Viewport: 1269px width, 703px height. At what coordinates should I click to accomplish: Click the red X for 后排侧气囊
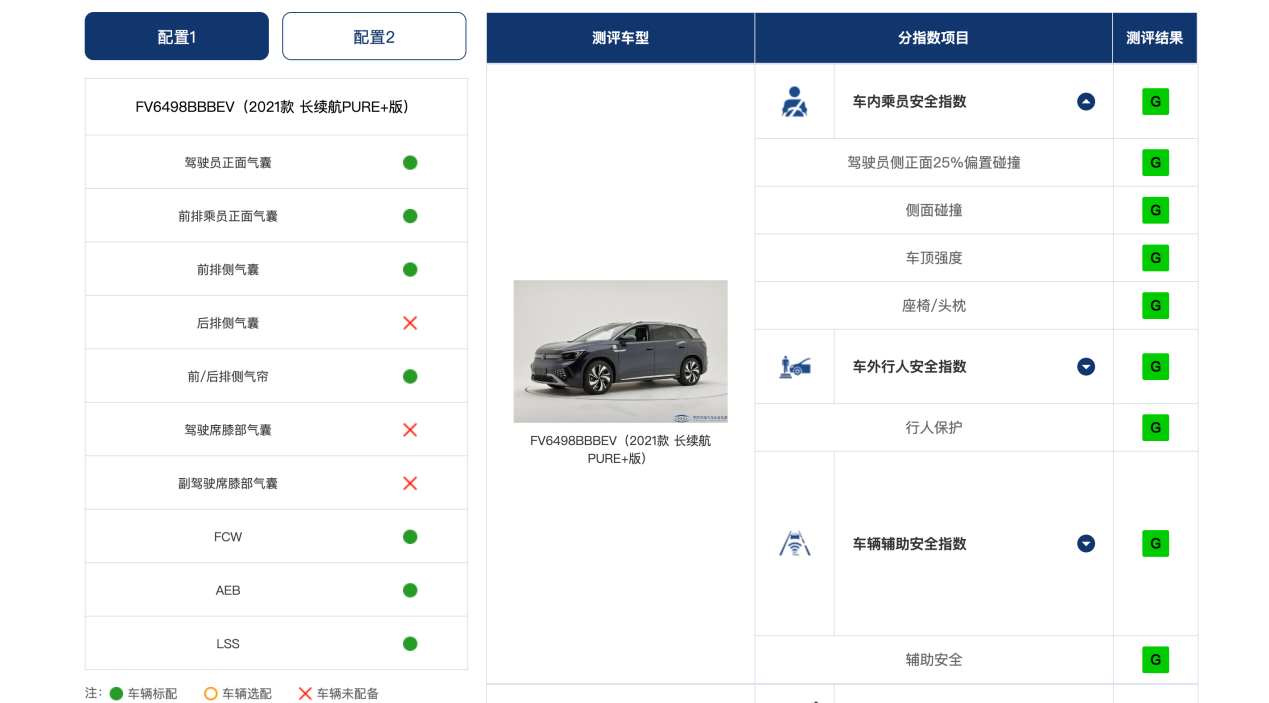(x=410, y=323)
